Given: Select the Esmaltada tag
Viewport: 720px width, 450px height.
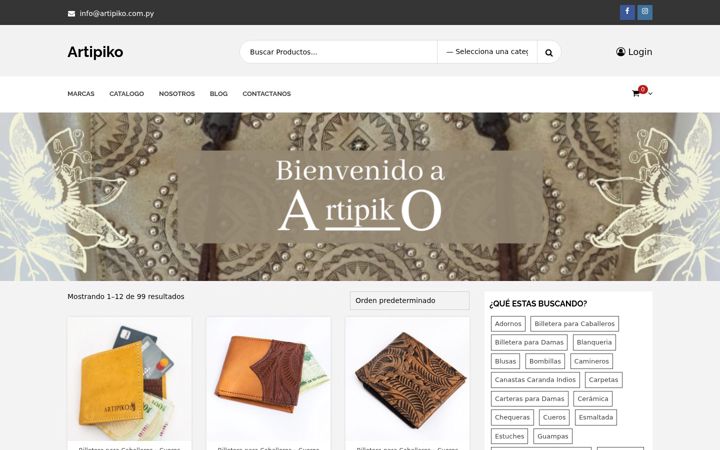Looking at the screenshot, I should click(596, 417).
